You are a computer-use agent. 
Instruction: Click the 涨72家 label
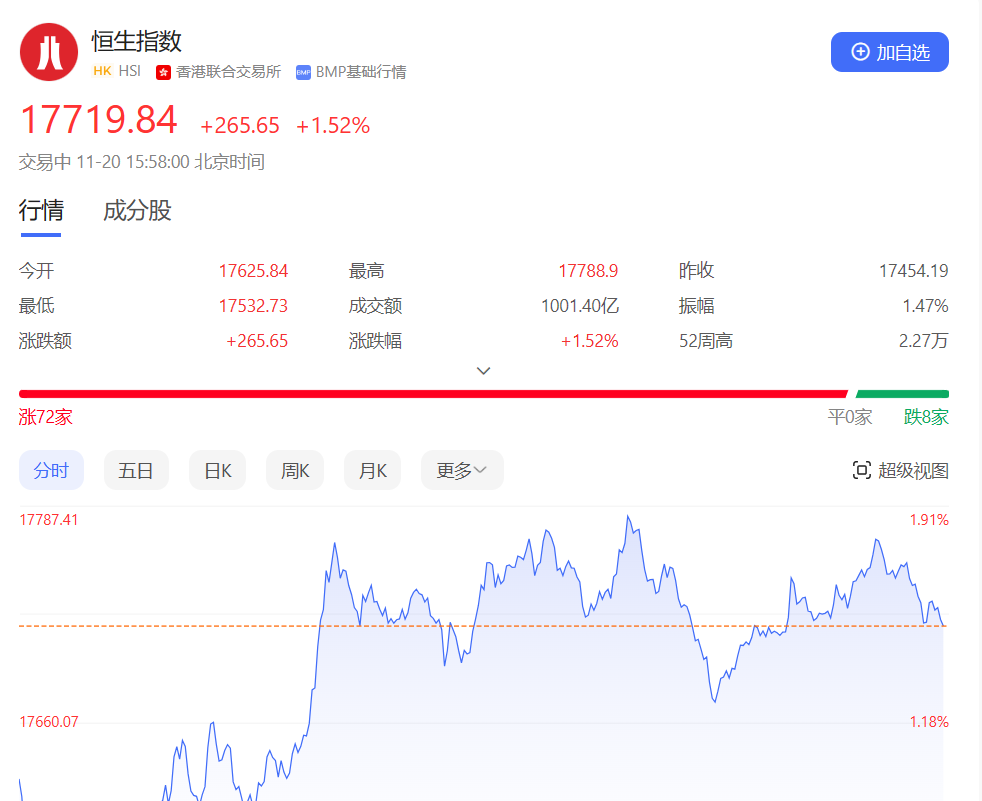point(46,417)
